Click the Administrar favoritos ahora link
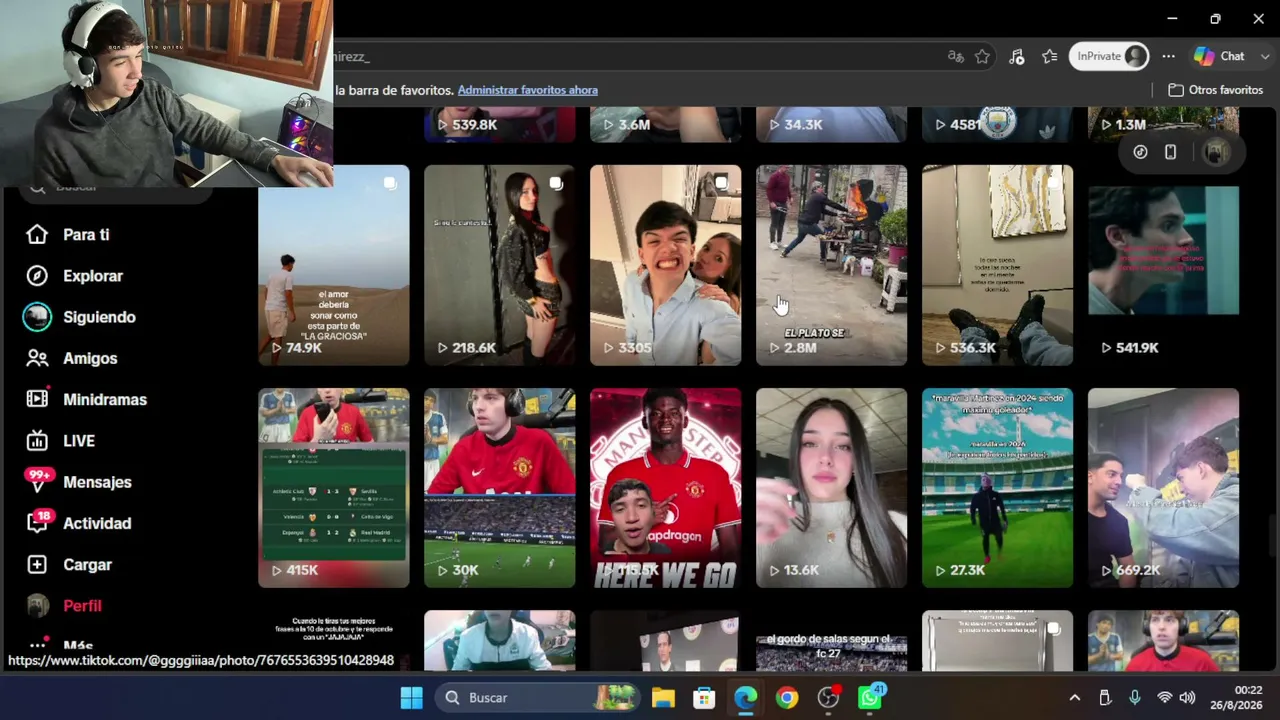The width and height of the screenshot is (1280, 720). [x=528, y=90]
